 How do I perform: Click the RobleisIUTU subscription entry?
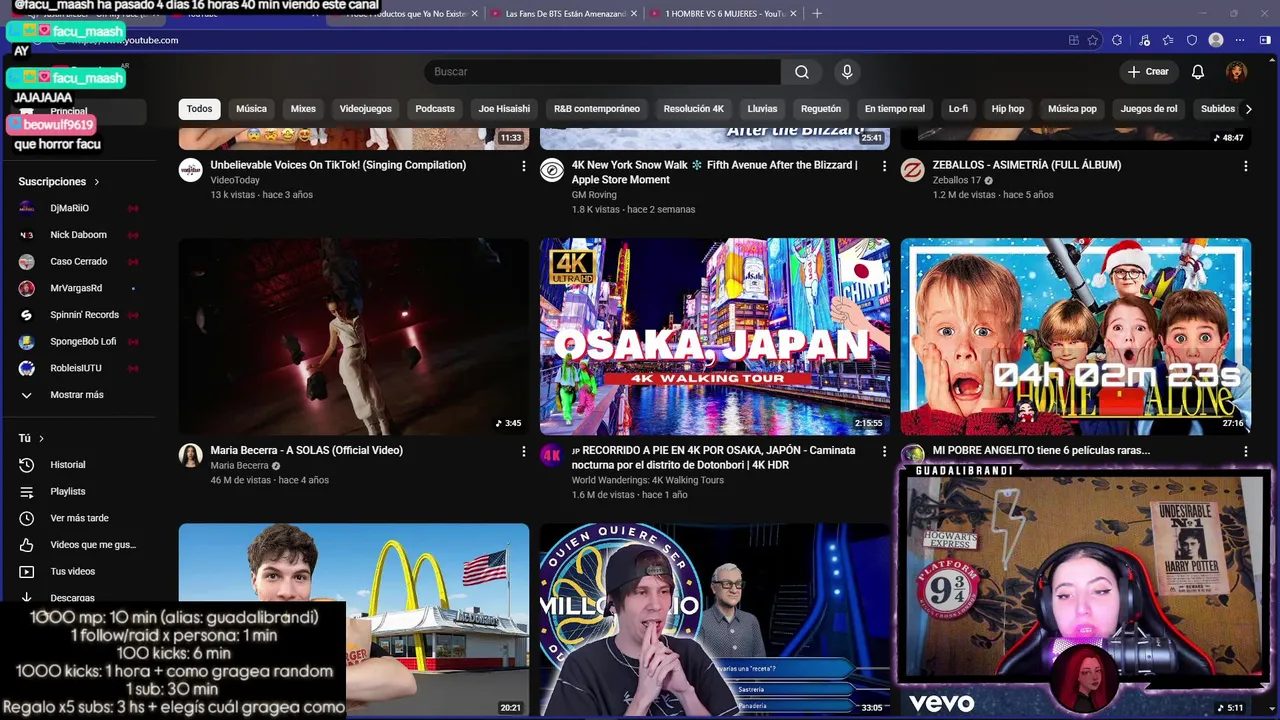(77, 368)
